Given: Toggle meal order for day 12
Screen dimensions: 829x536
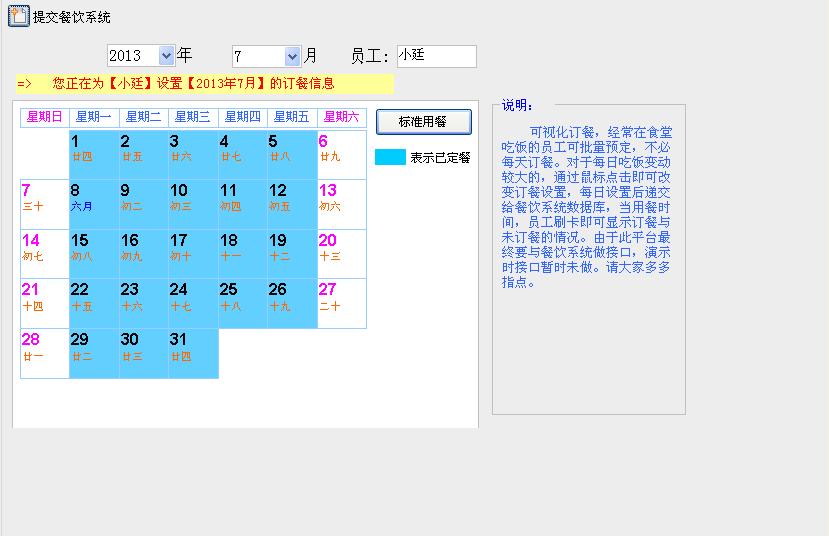Looking at the screenshot, I should [292, 205].
